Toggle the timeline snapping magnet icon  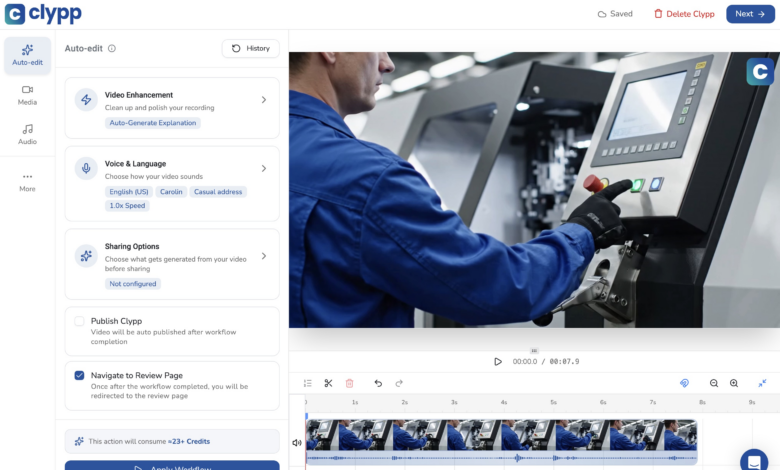pyautogui.click(x=684, y=383)
